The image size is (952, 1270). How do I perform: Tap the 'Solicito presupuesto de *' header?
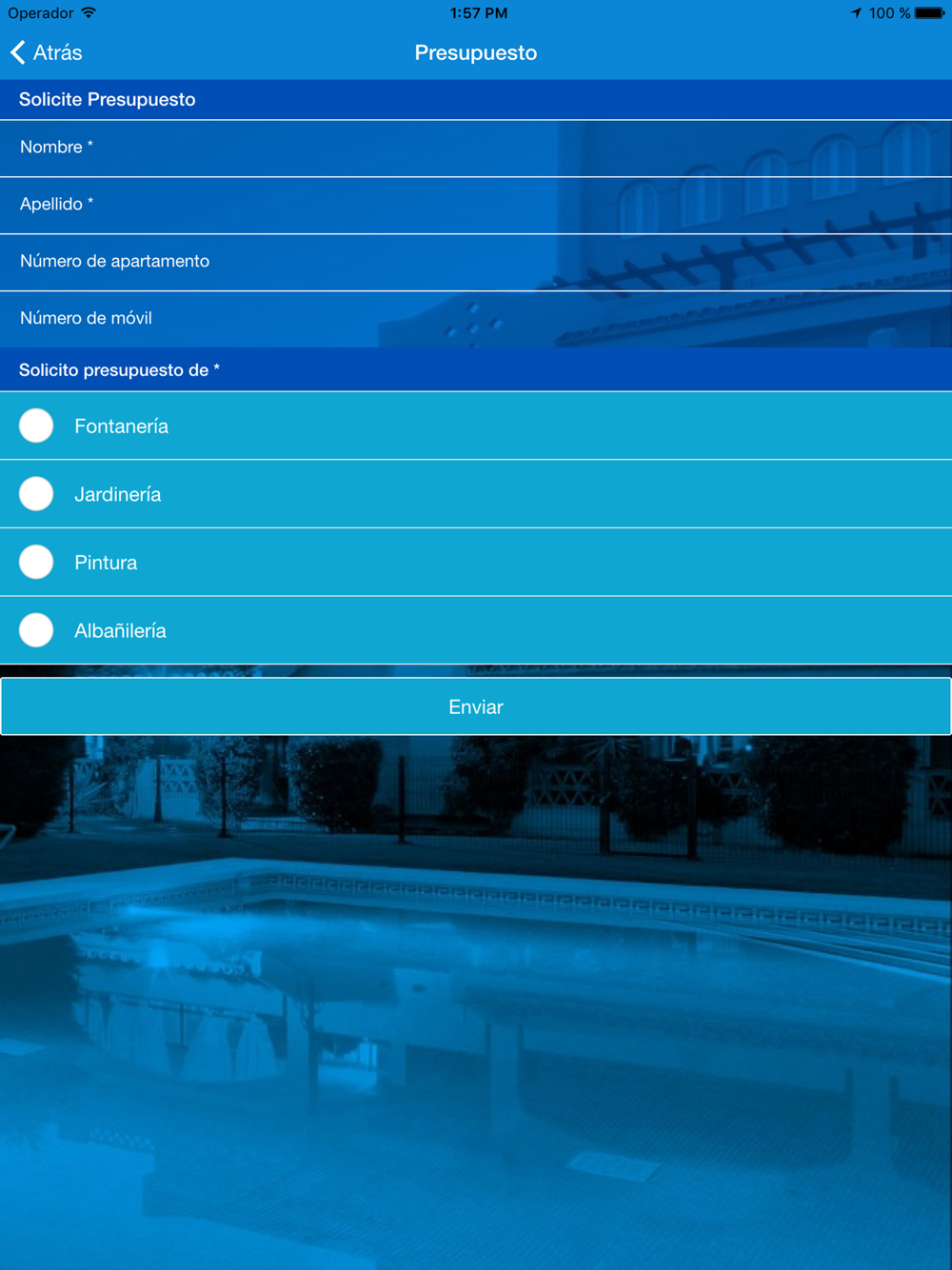point(476,370)
